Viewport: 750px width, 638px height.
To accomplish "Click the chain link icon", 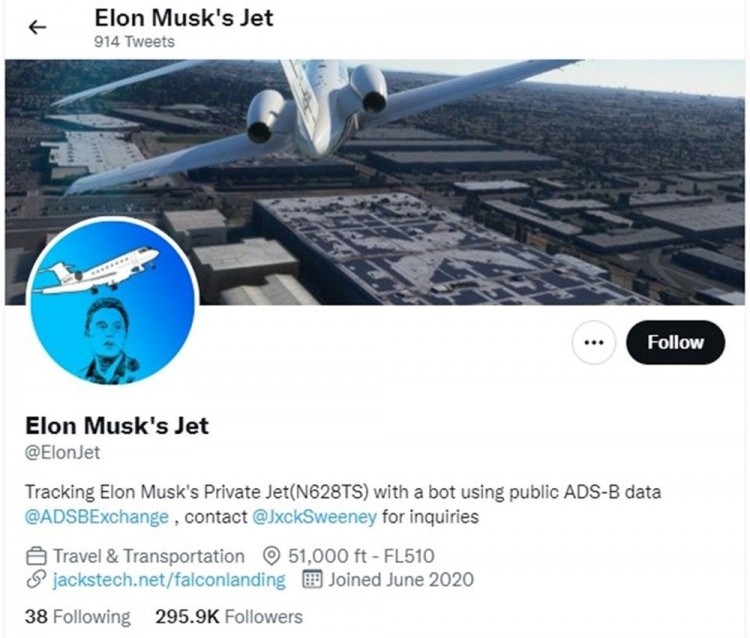I will (x=37, y=580).
